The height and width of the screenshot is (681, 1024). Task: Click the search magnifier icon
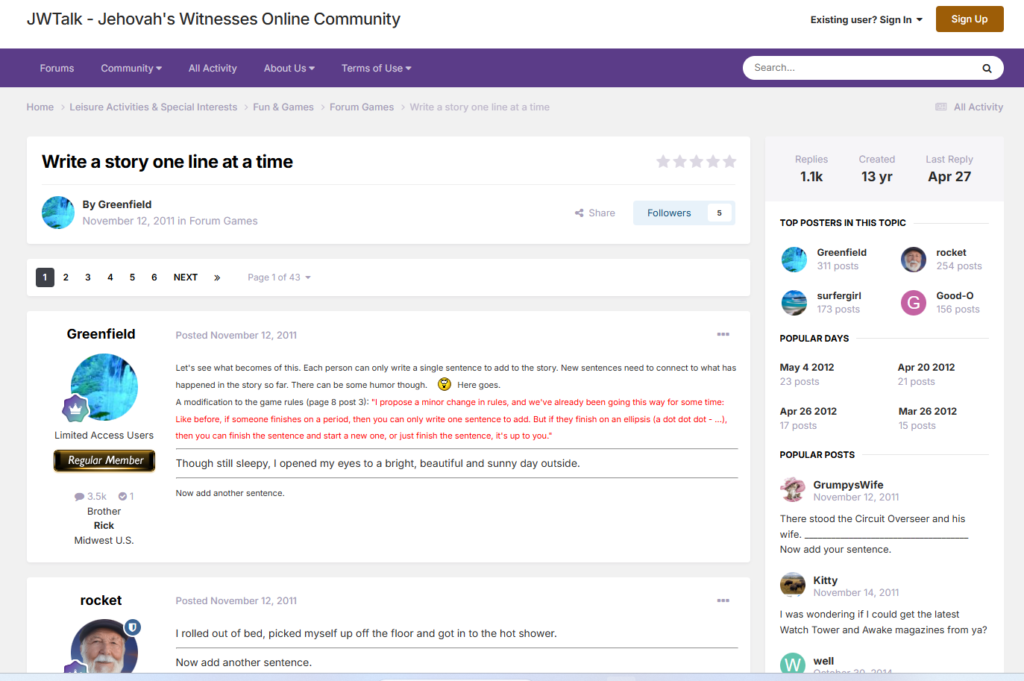pos(986,68)
